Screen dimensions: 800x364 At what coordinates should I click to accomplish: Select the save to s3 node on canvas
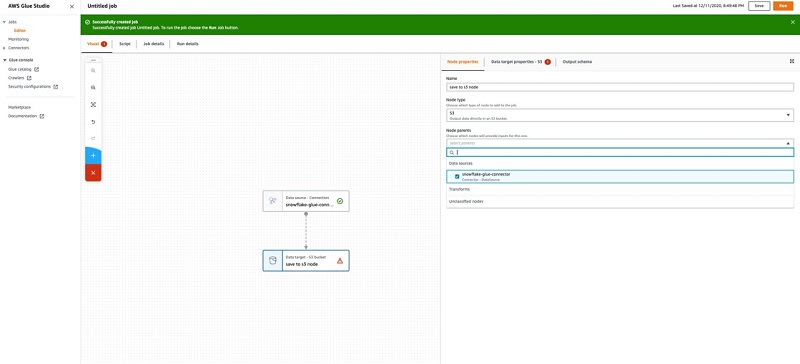tap(306, 261)
